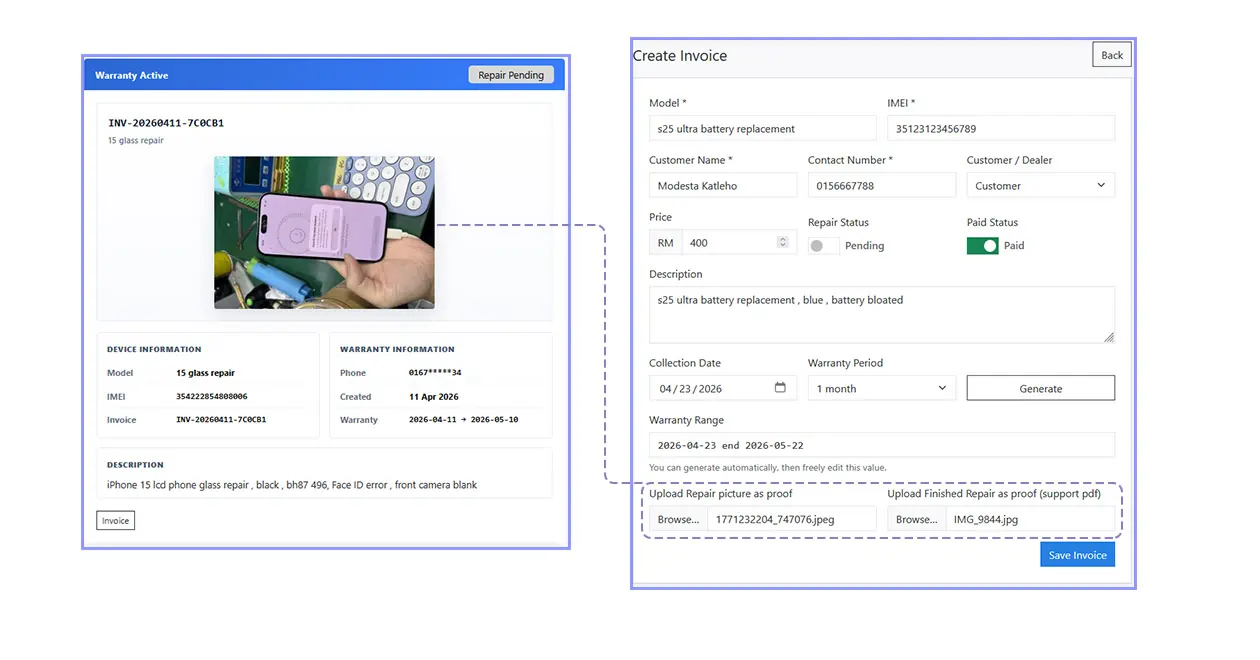Open the Warranty Period dropdown
The image size is (1260, 660).
pyautogui.click(x=880, y=388)
